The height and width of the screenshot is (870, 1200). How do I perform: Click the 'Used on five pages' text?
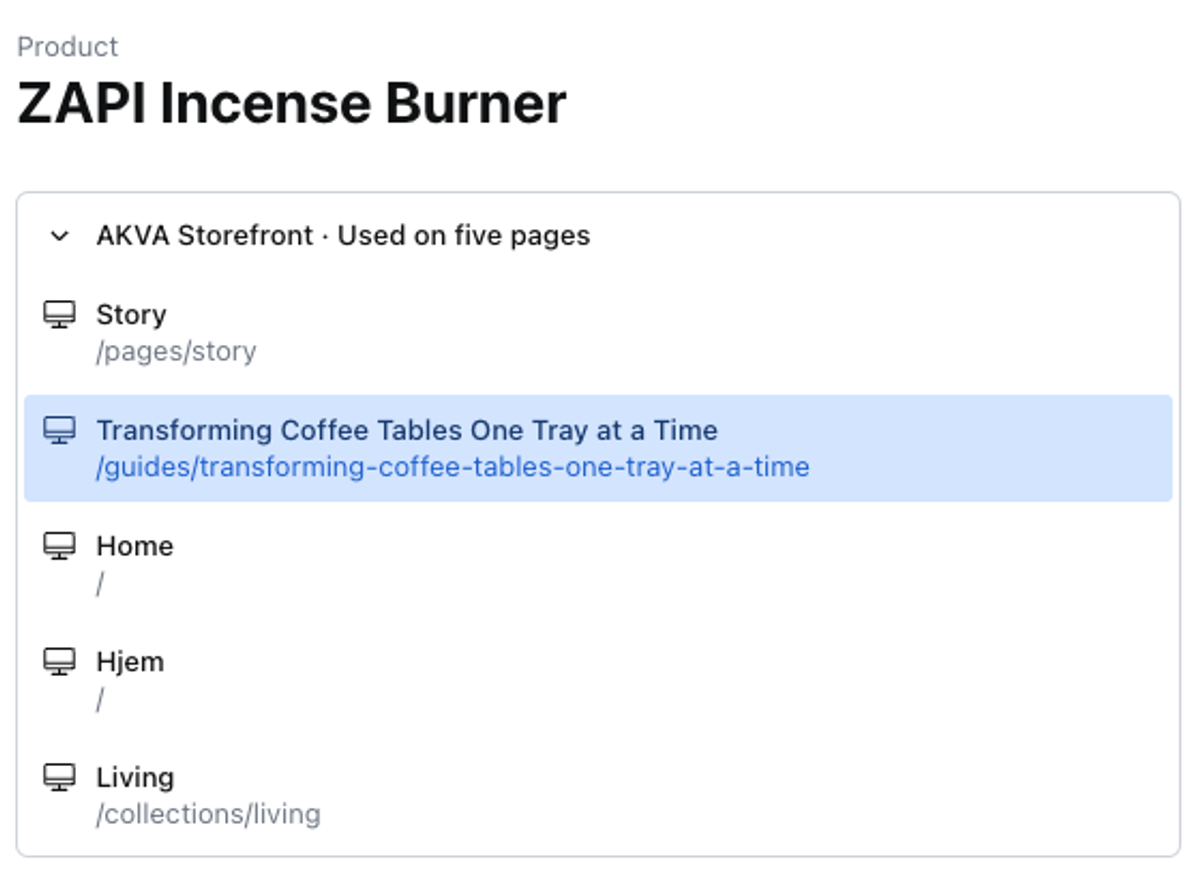coord(464,236)
